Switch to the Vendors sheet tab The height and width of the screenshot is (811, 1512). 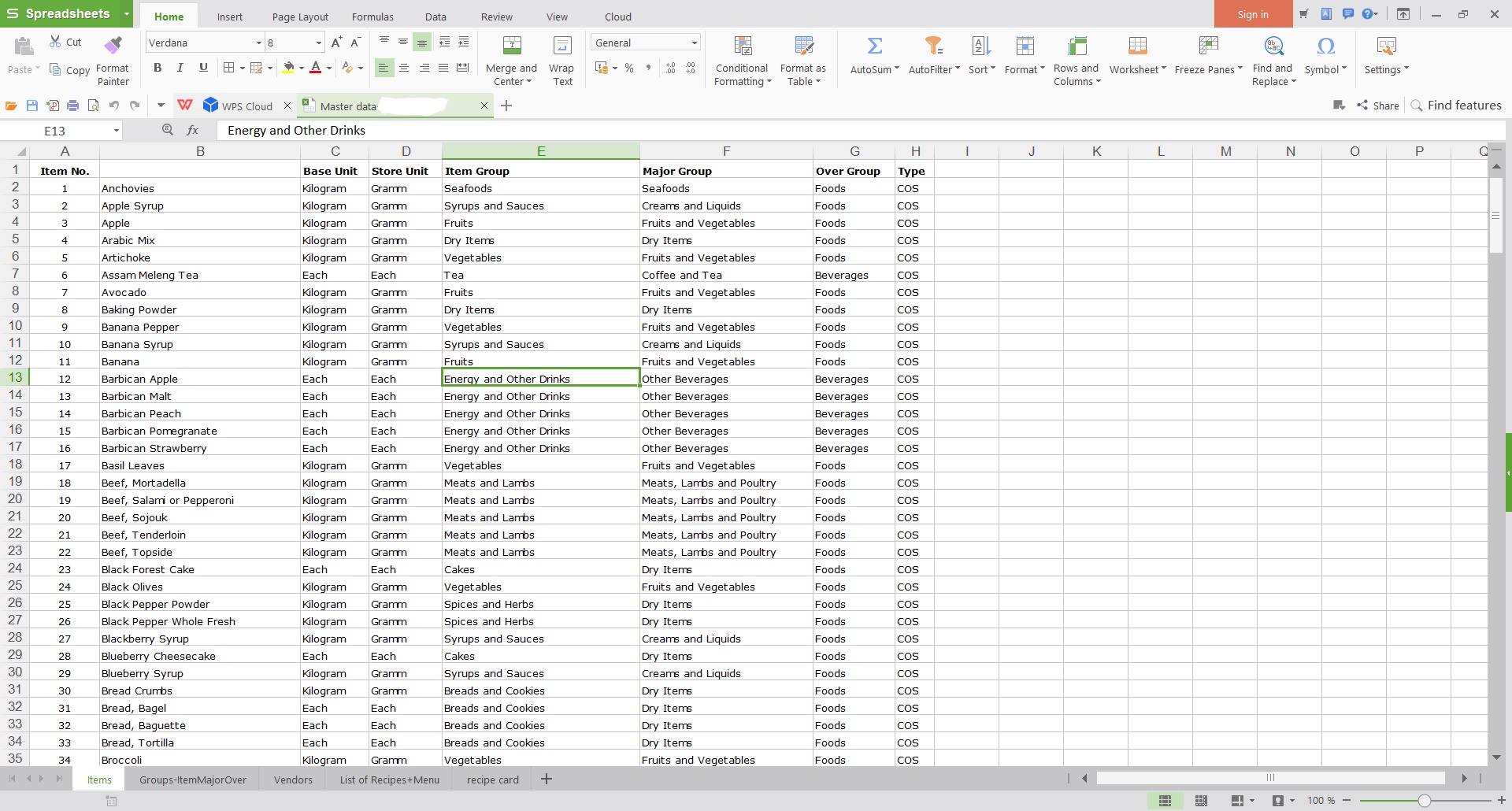(x=293, y=780)
